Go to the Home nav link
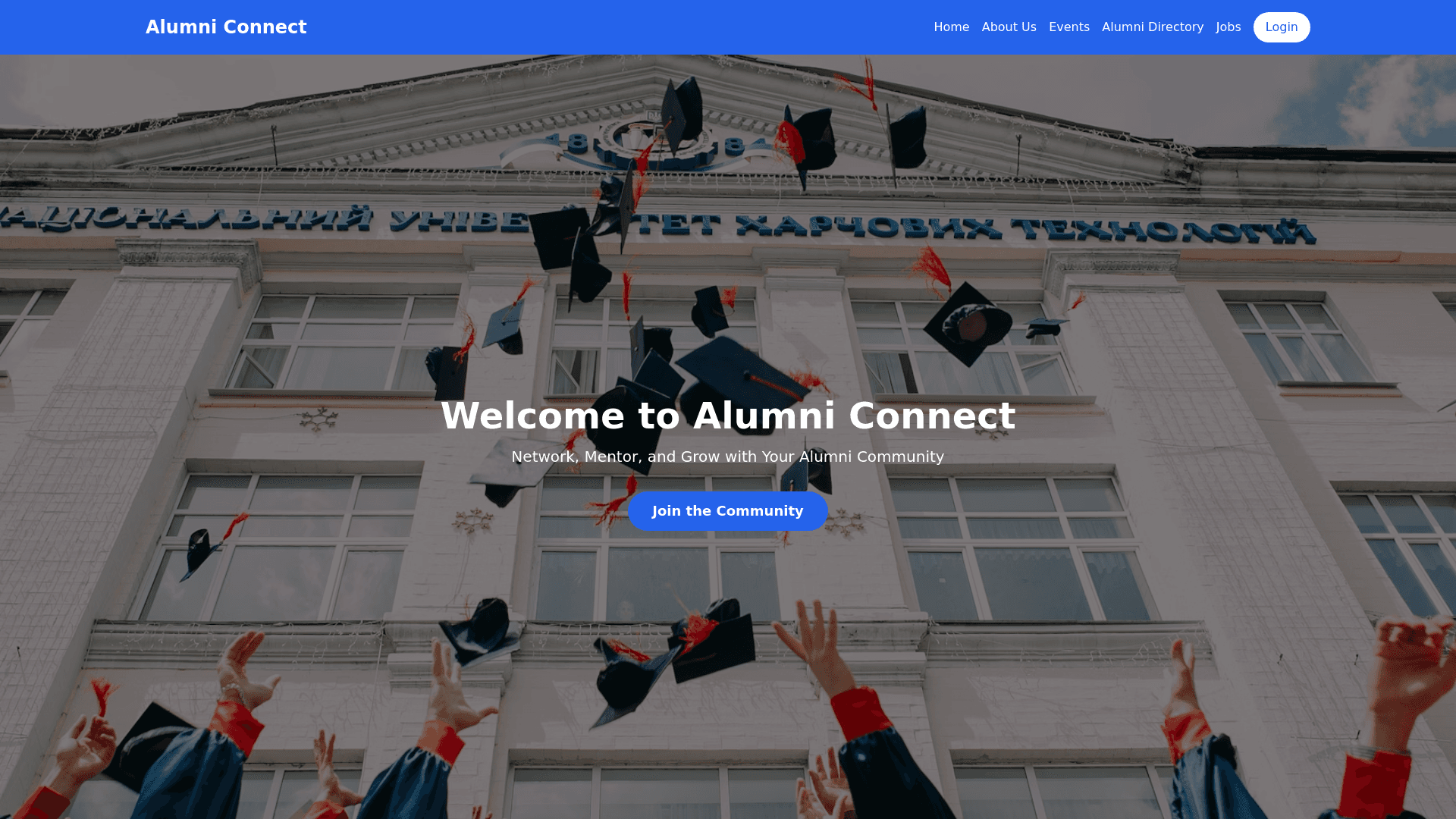 [951, 27]
